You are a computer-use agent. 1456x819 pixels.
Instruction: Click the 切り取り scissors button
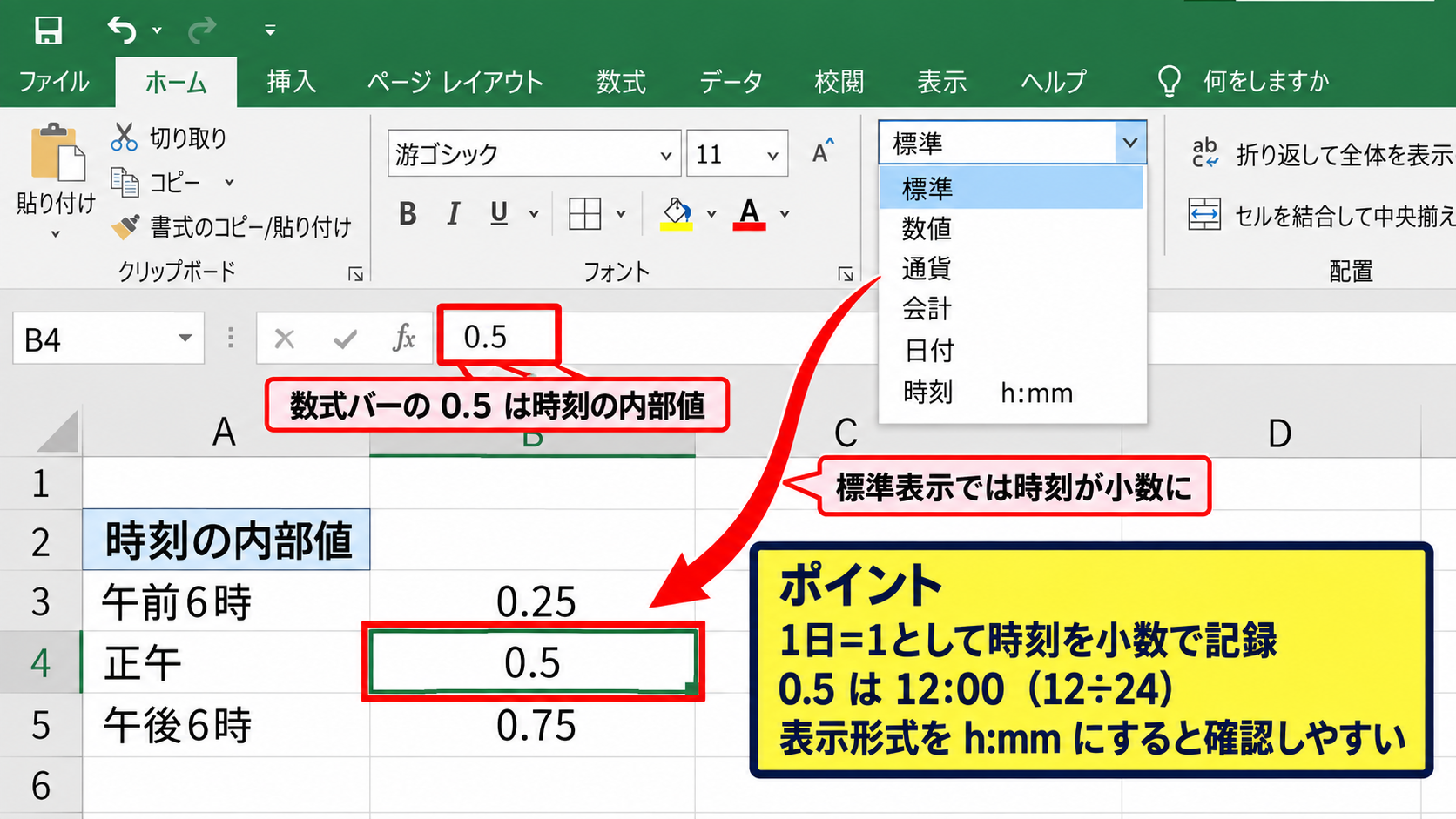169,138
